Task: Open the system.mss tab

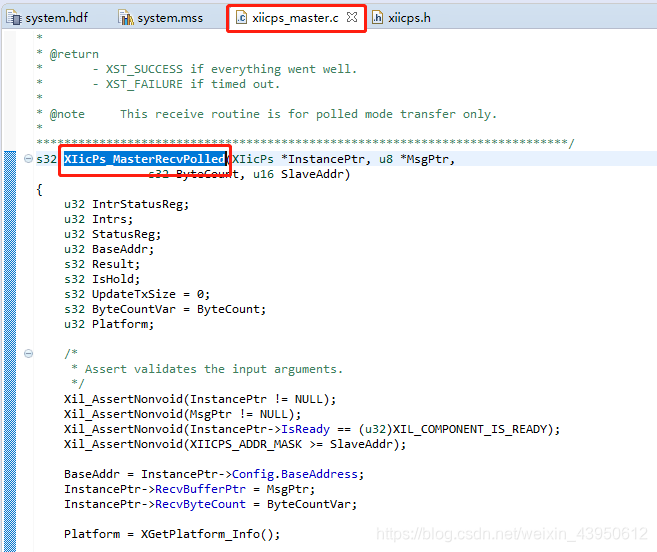Action: [160, 18]
